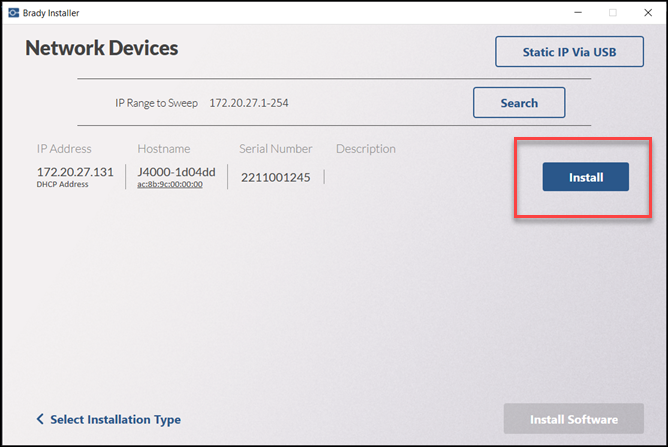
Task: Open Static IP Via USB setup
Action: pyautogui.click(x=569, y=52)
